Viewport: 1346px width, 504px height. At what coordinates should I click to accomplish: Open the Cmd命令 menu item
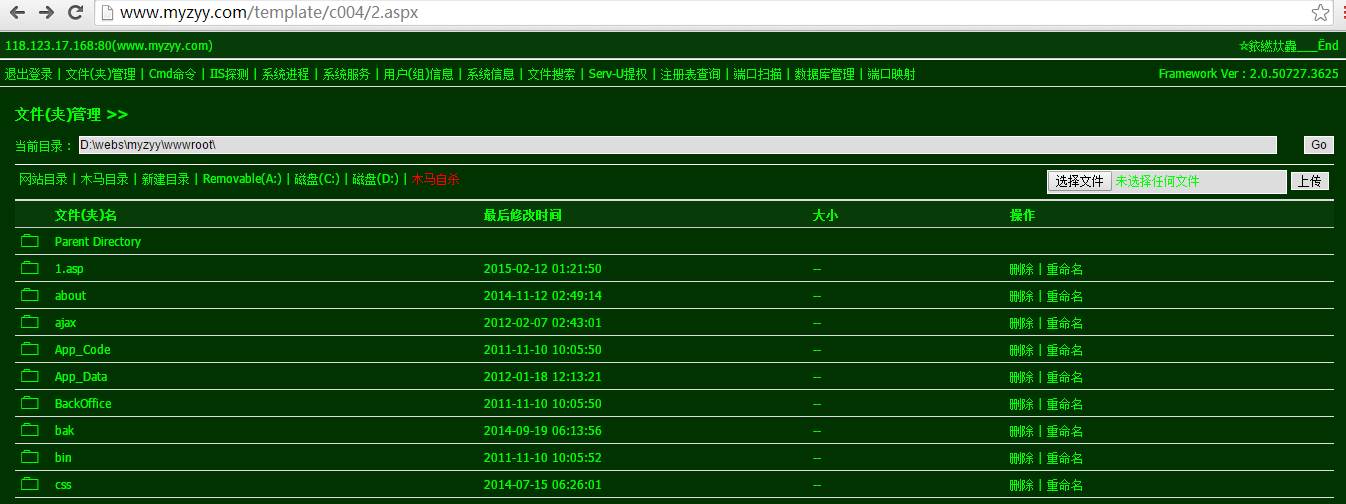click(173, 74)
